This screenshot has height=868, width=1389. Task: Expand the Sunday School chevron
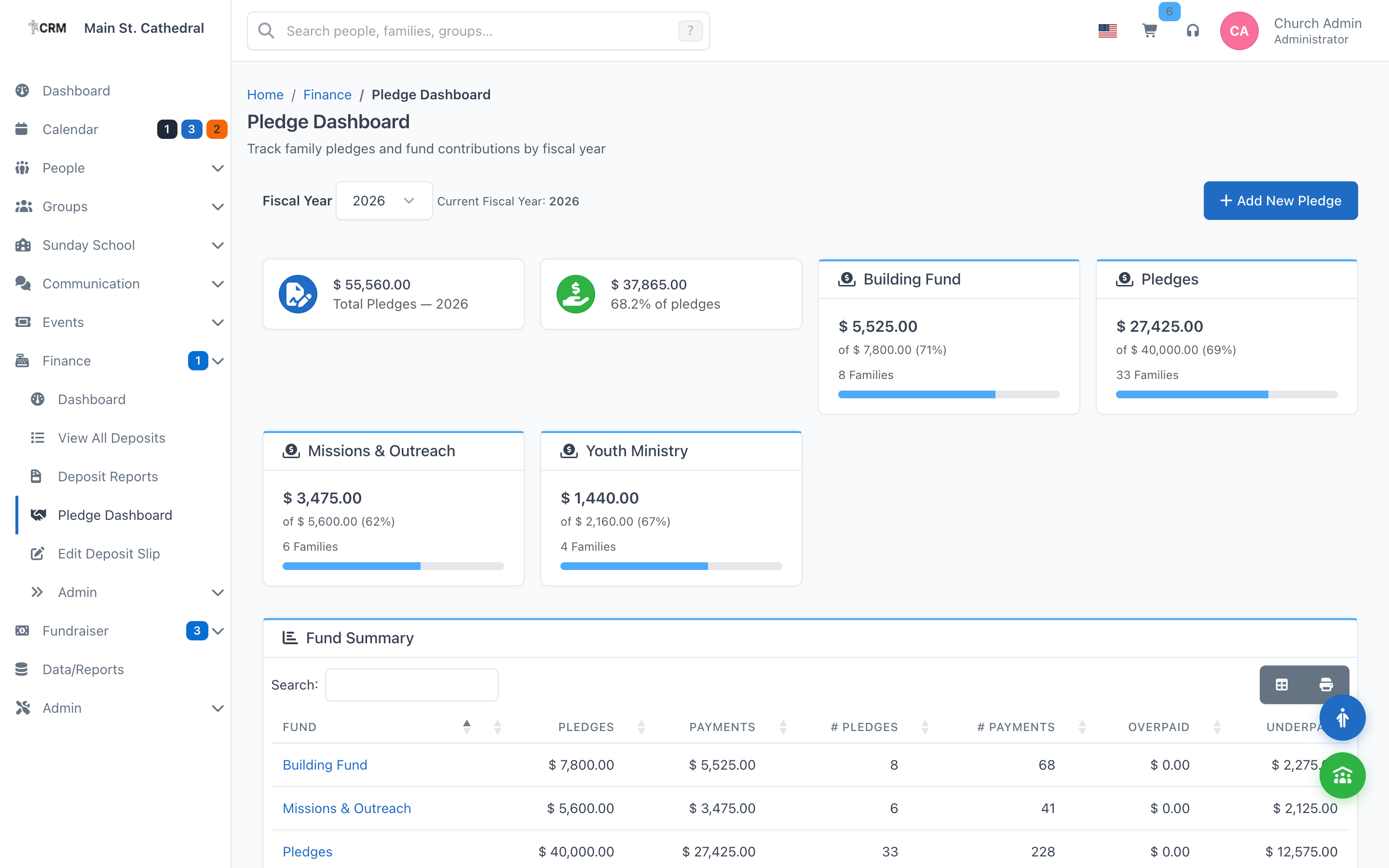[x=218, y=245]
